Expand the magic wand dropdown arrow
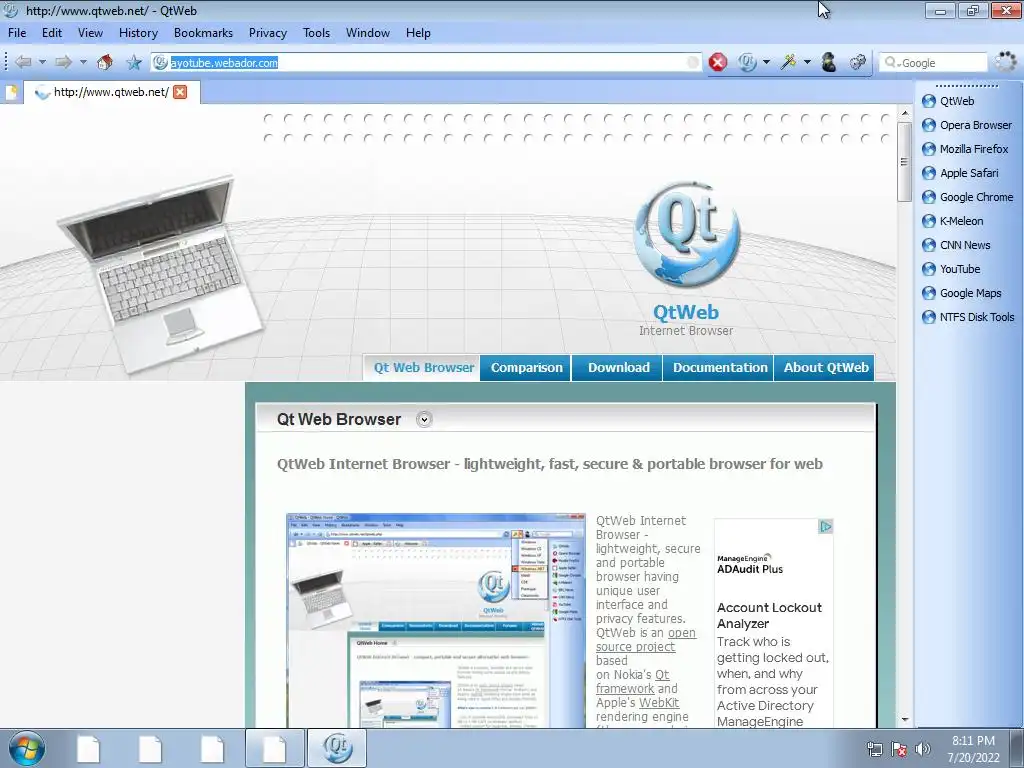1024x768 pixels. click(807, 62)
